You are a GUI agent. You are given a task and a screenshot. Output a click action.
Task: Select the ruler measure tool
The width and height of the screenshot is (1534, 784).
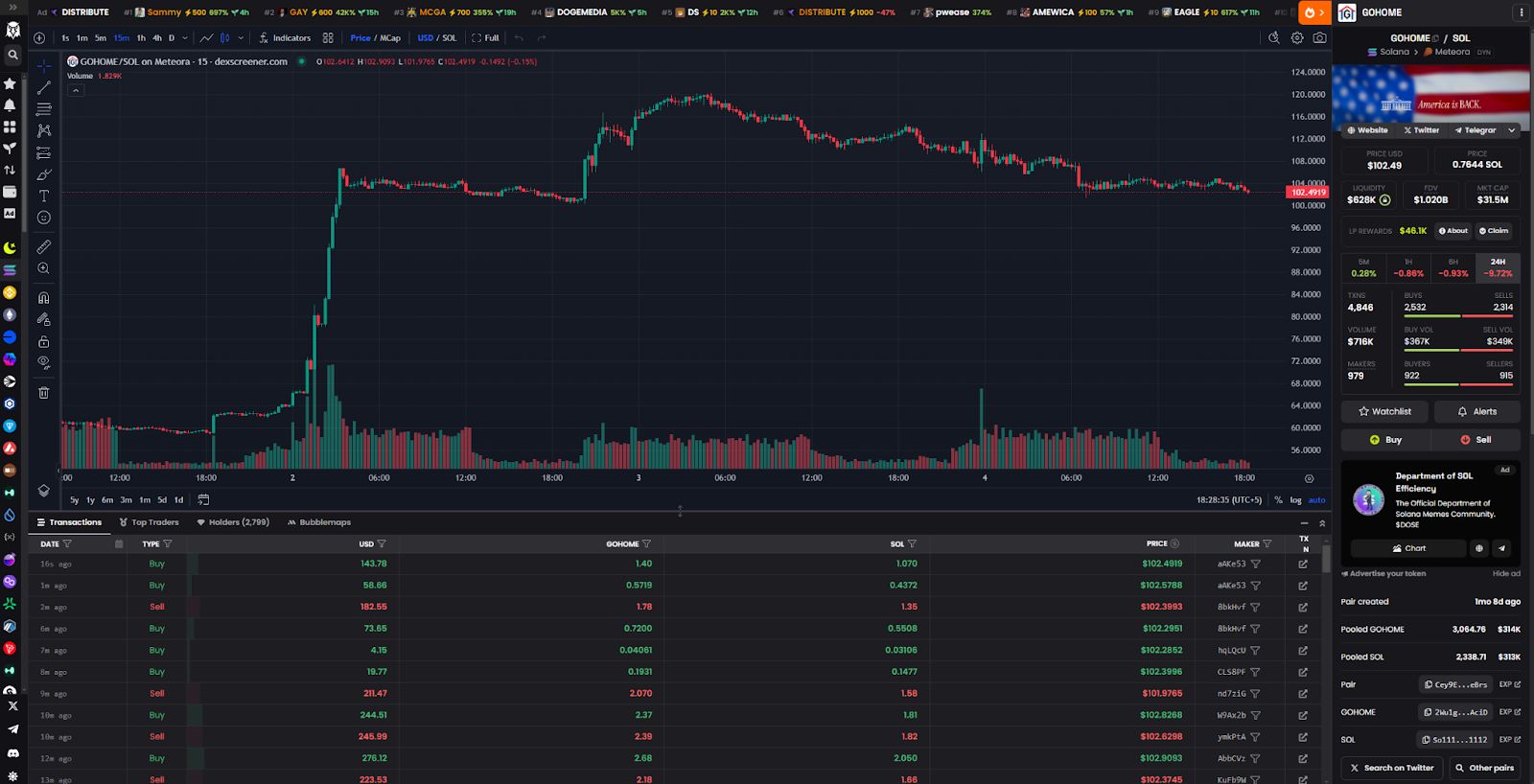(x=43, y=246)
